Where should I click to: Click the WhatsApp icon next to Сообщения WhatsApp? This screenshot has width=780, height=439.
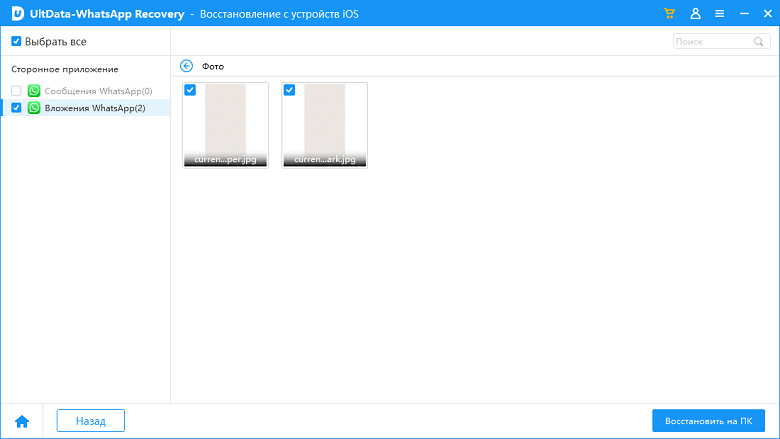(34, 91)
